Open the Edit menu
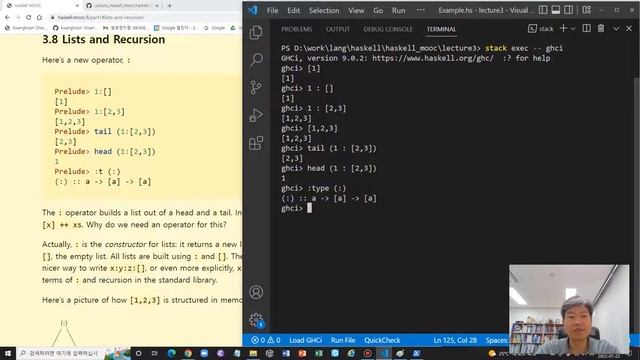 click(293, 11)
